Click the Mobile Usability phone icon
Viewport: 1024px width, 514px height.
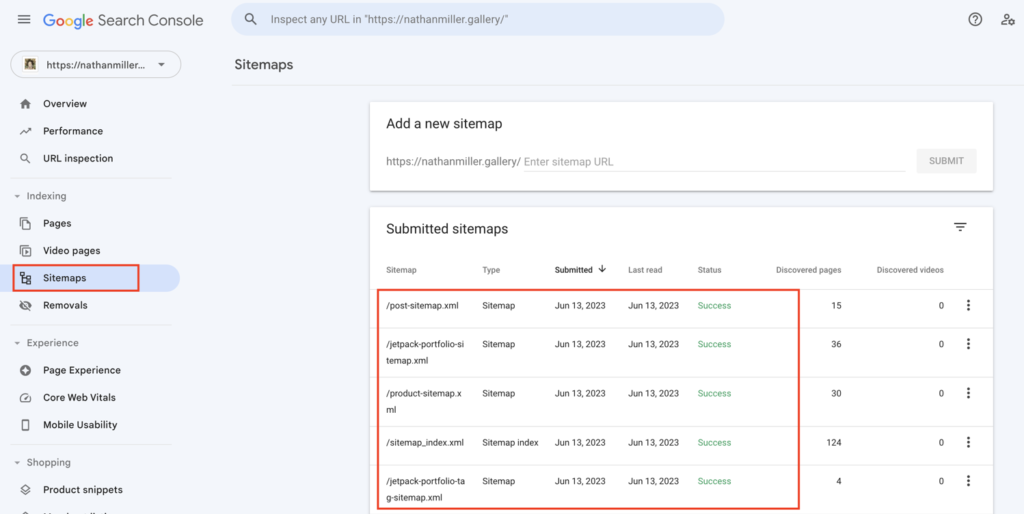(25, 425)
